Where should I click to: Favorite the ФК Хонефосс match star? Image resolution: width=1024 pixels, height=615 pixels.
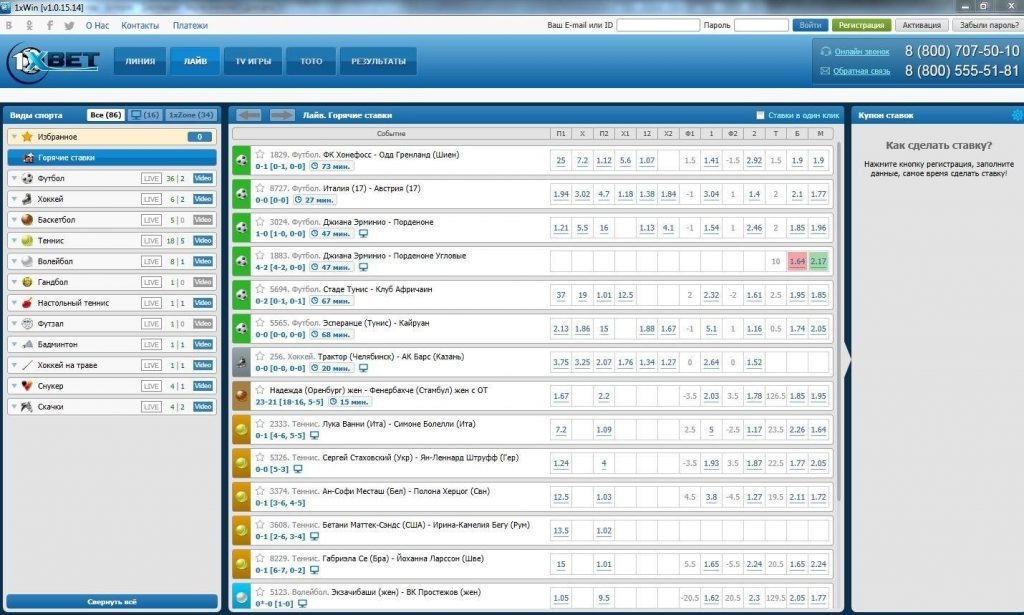click(x=260, y=154)
